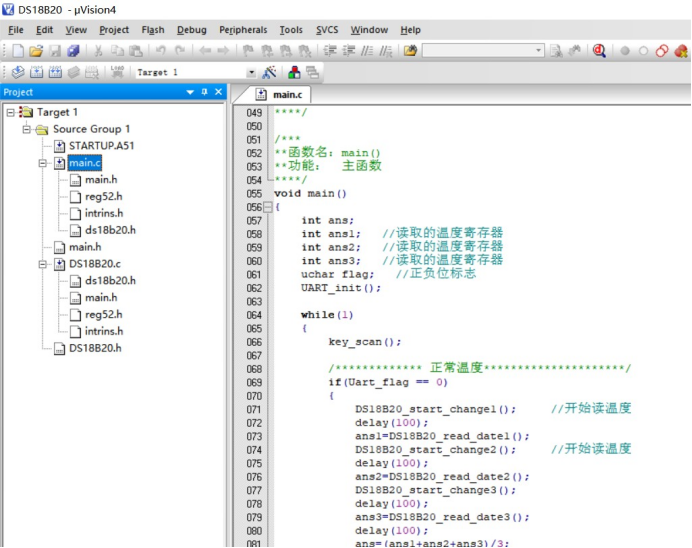Open the Edit menu
This screenshot has height=548, width=692.
(x=45, y=30)
